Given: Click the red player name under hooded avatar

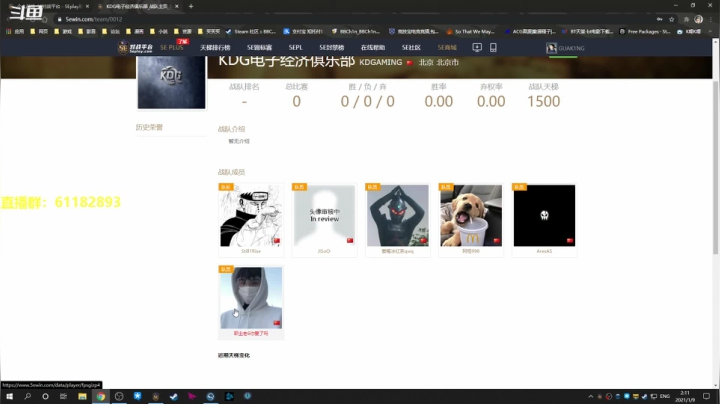Looking at the screenshot, I should point(251,334).
